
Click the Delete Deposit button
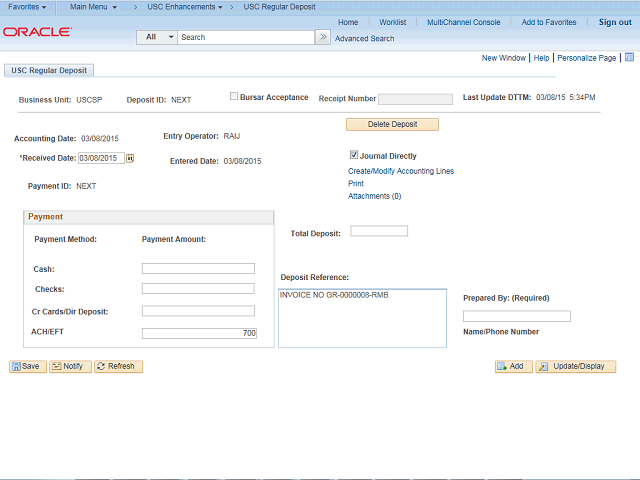click(392, 124)
